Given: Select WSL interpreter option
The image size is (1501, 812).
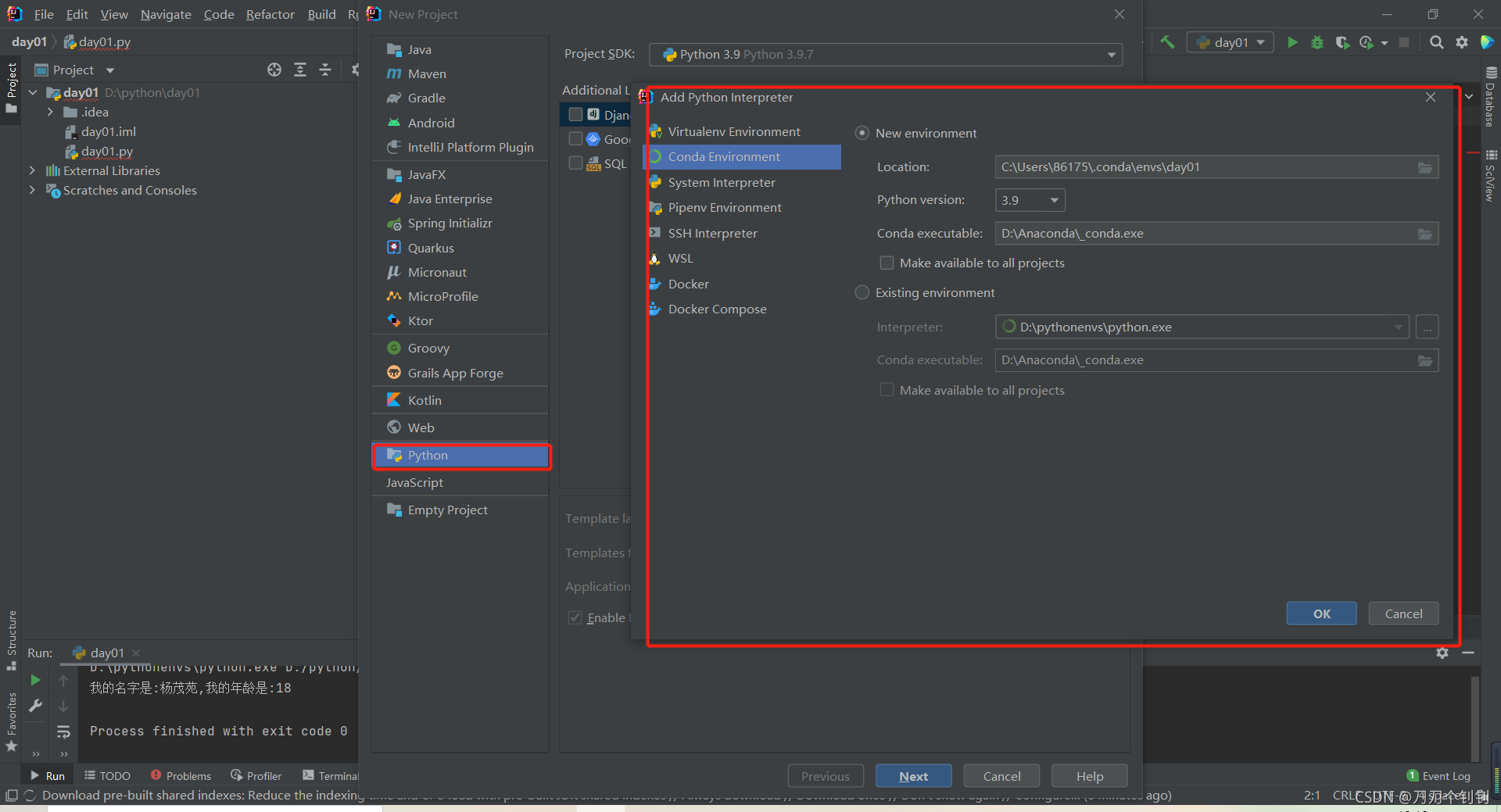Looking at the screenshot, I should (x=680, y=258).
